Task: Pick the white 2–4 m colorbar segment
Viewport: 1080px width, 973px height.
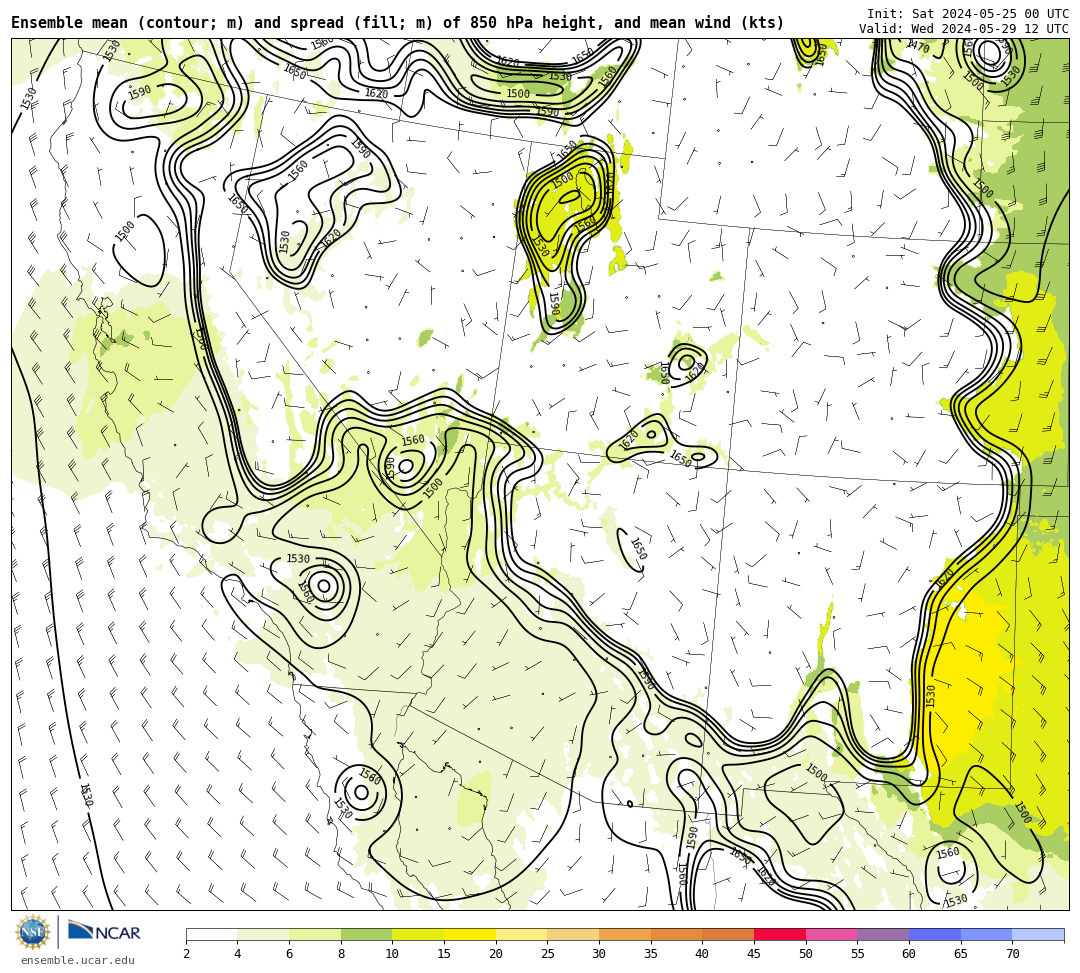Action: 211,934
